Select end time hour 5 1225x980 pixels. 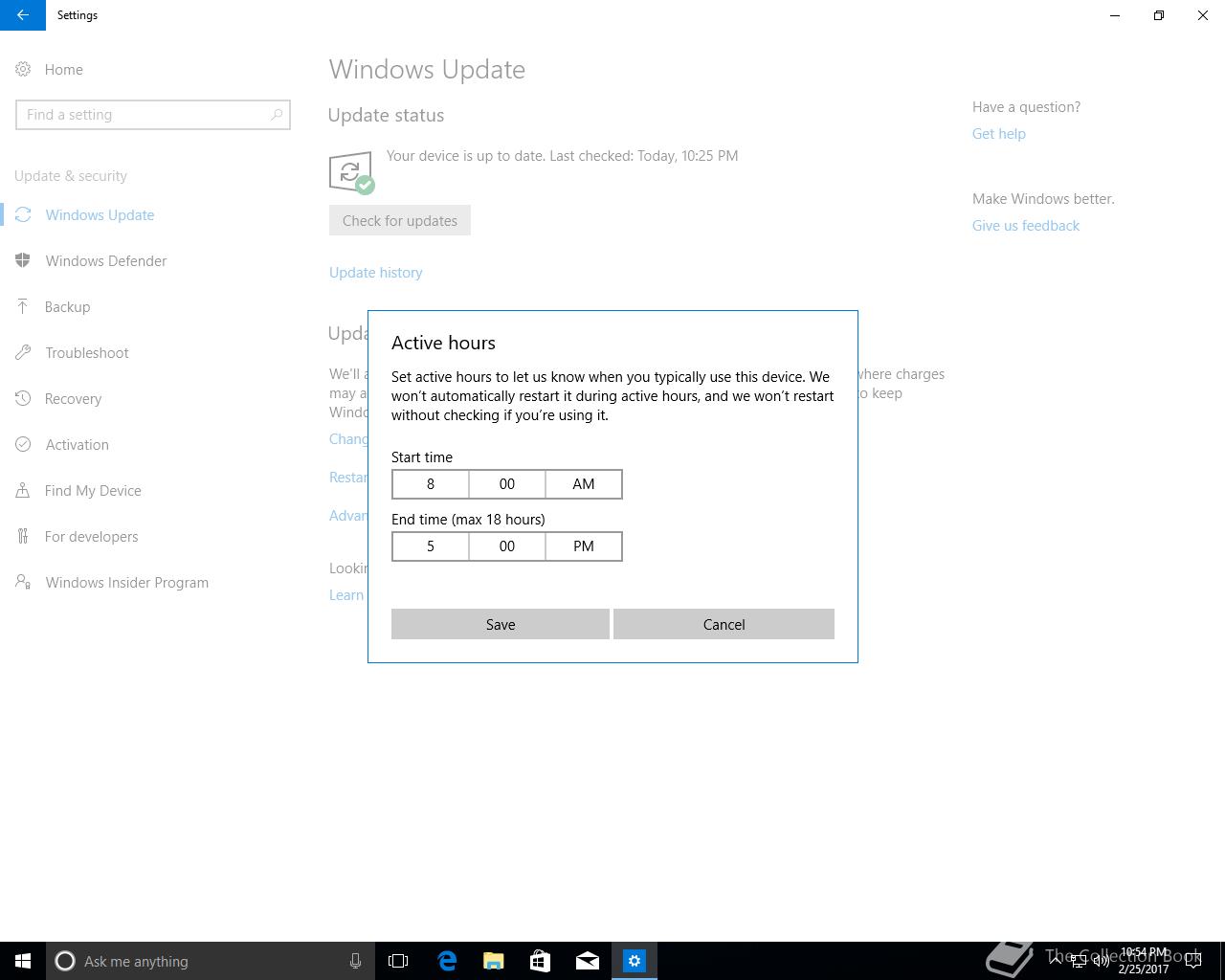431,546
